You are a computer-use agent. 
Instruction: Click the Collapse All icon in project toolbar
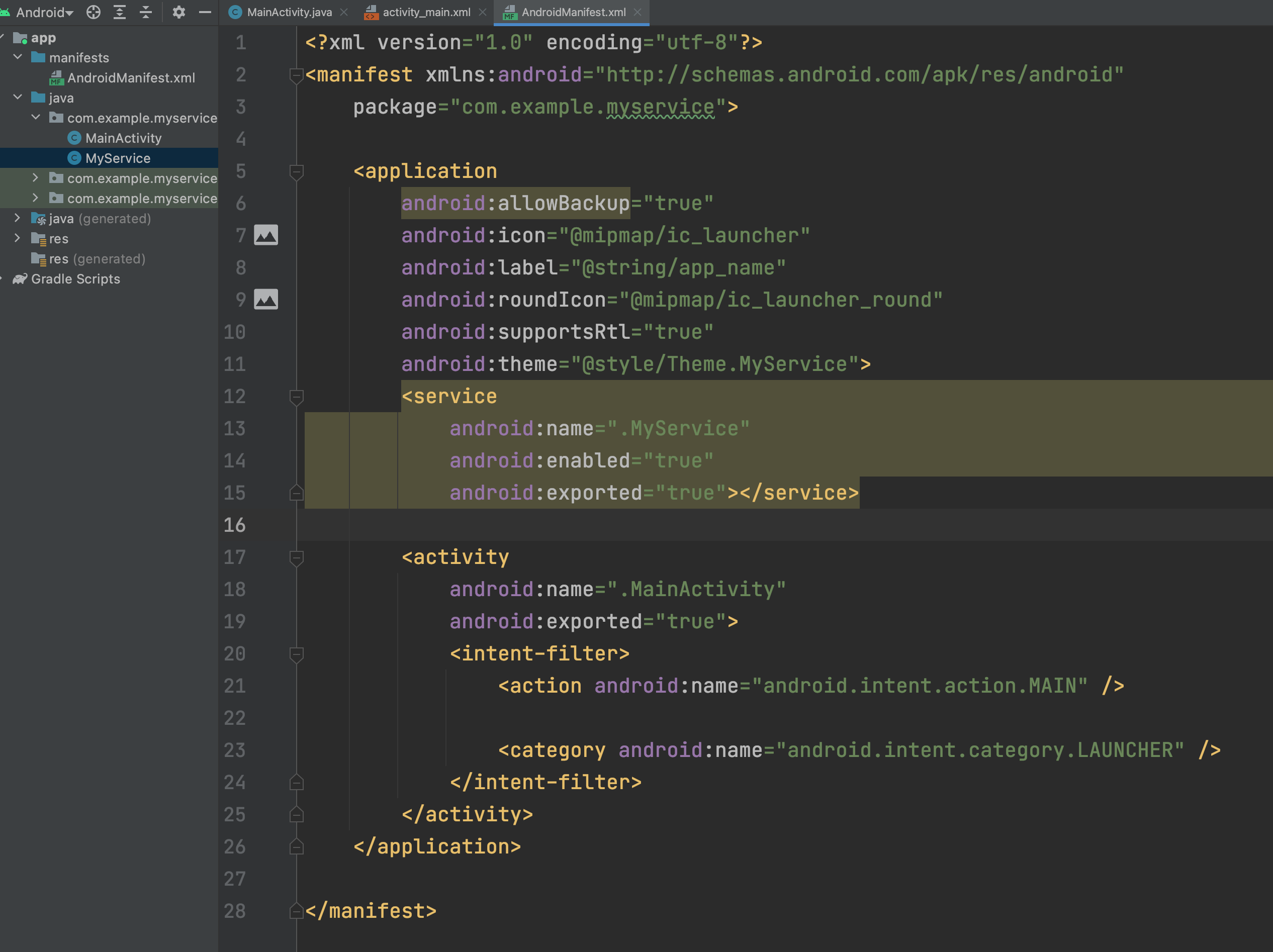click(x=146, y=12)
